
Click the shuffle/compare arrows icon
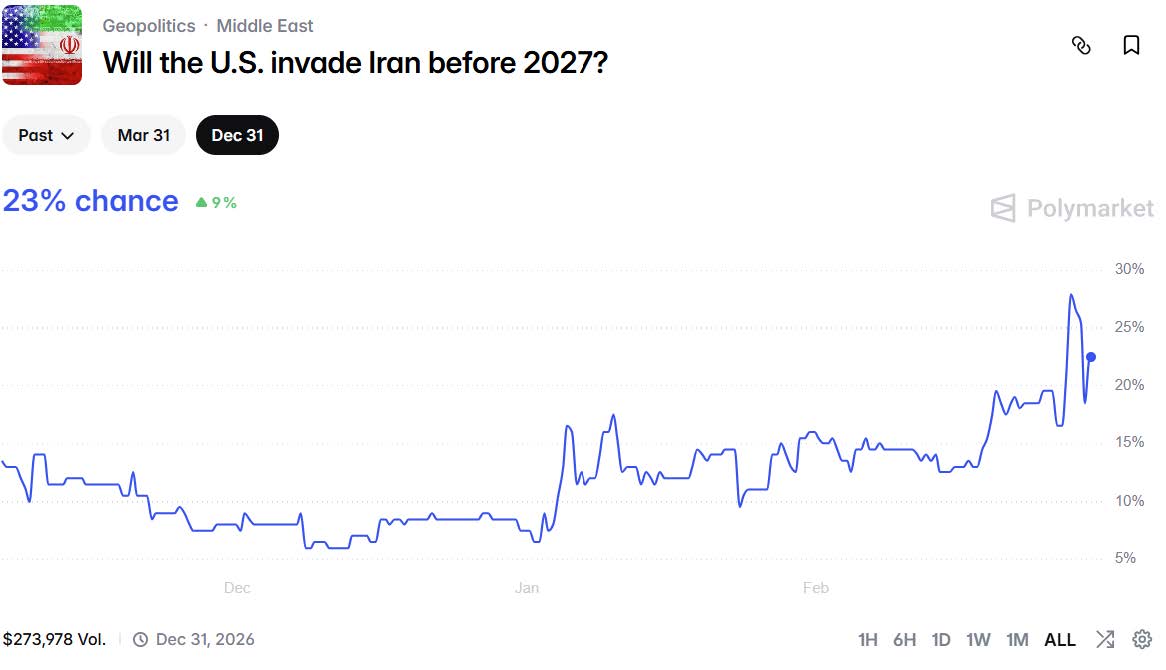pos(1105,639)
